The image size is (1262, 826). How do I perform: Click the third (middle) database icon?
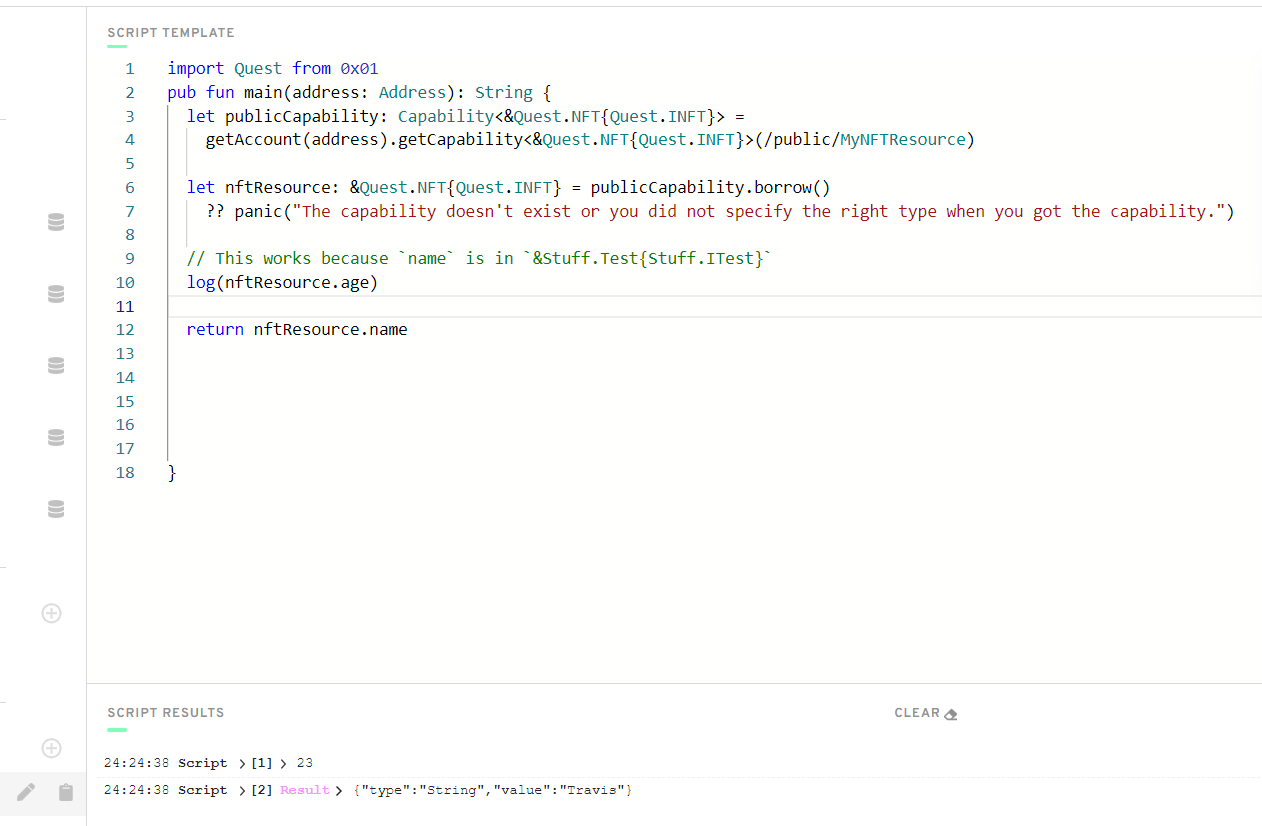click(56, 366)
